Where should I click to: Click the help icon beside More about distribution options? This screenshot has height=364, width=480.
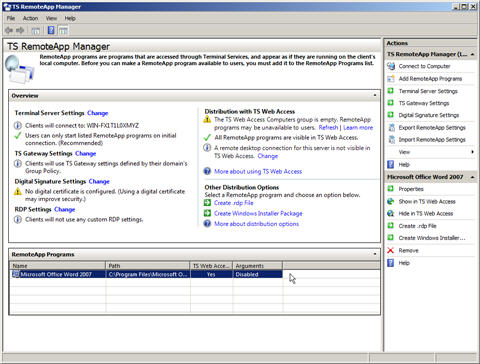click(207, 223)
